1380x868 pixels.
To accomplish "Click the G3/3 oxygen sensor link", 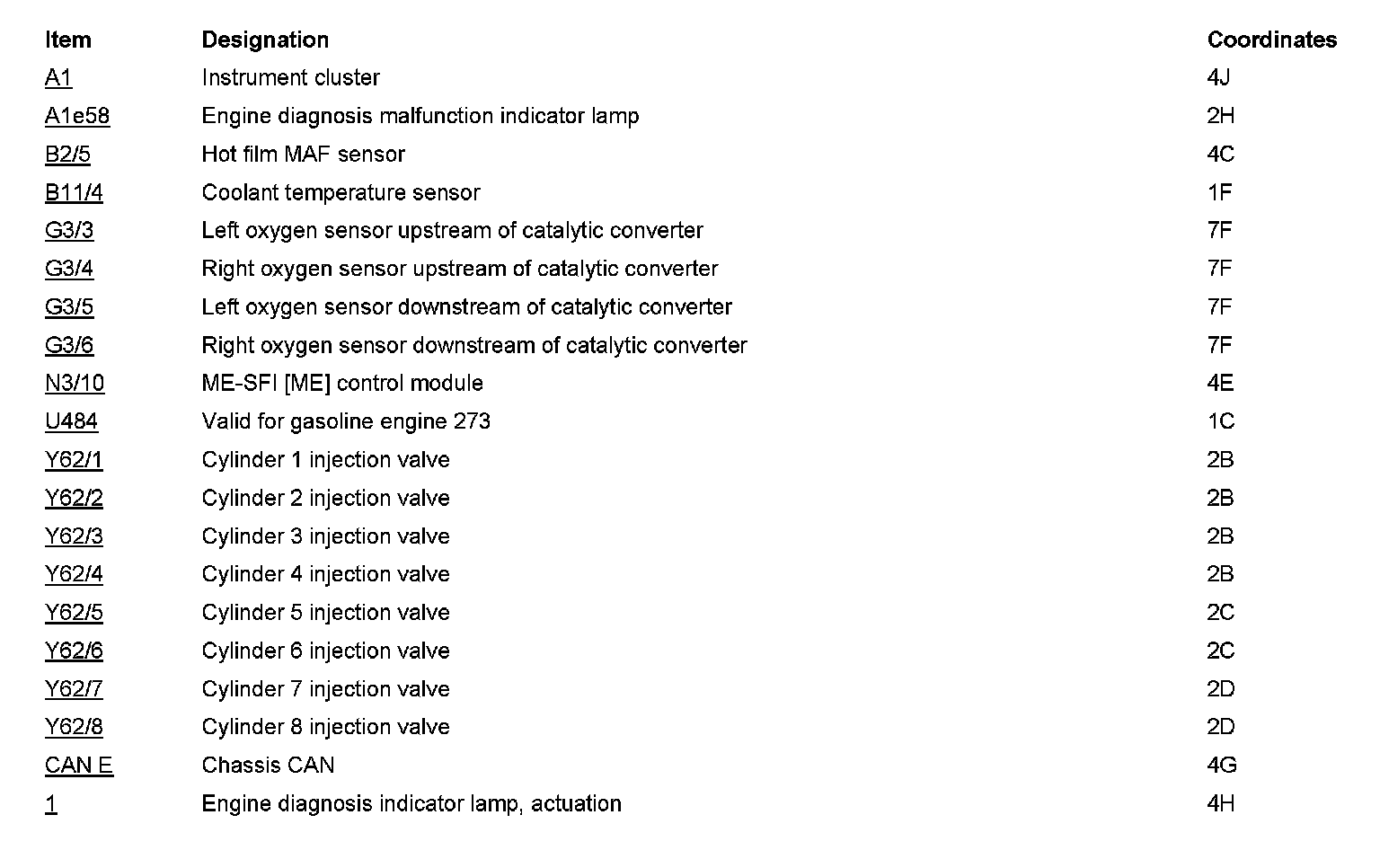I will coord(69,231).
